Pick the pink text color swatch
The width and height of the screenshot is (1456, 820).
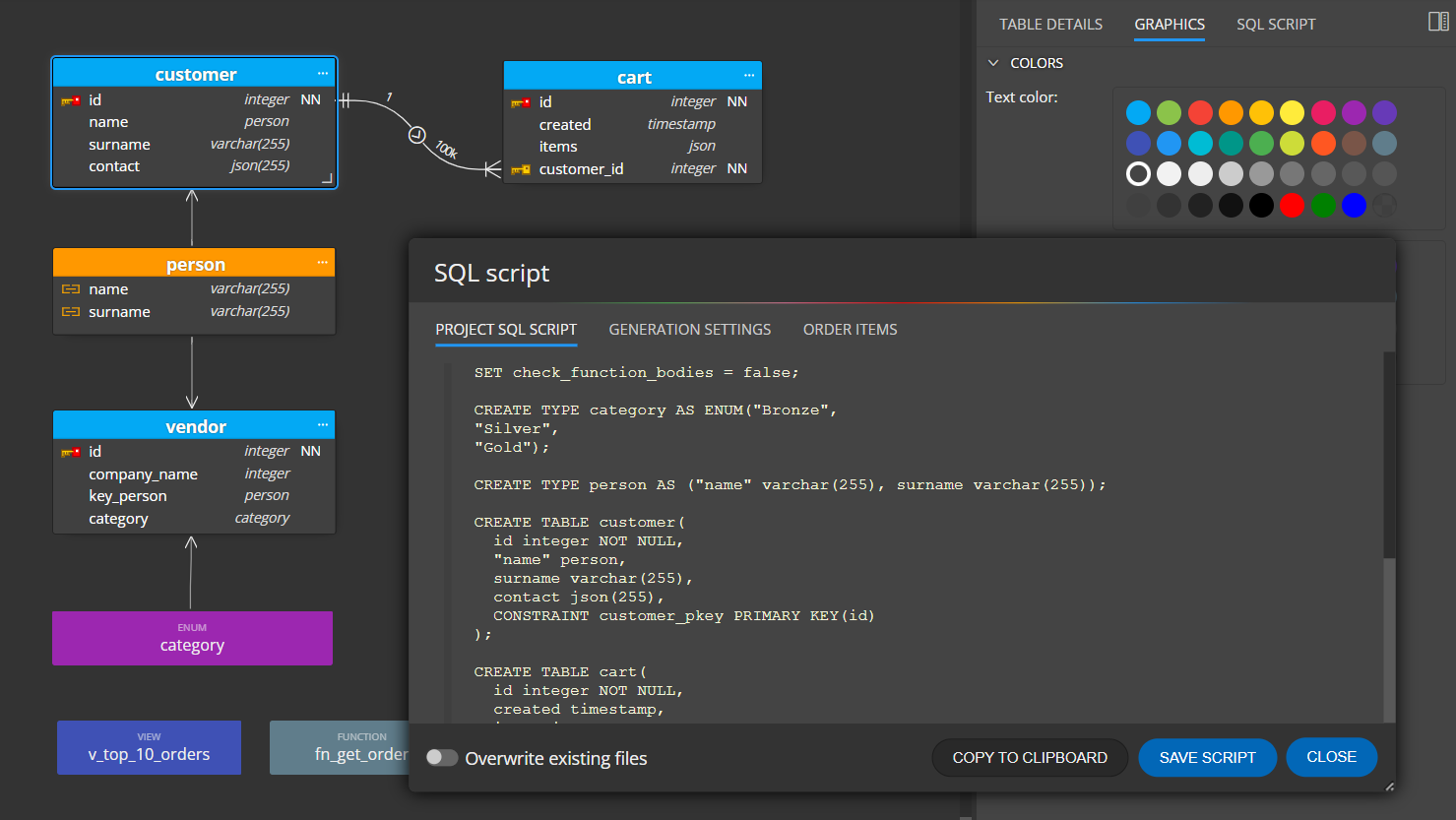[1323, 112]
